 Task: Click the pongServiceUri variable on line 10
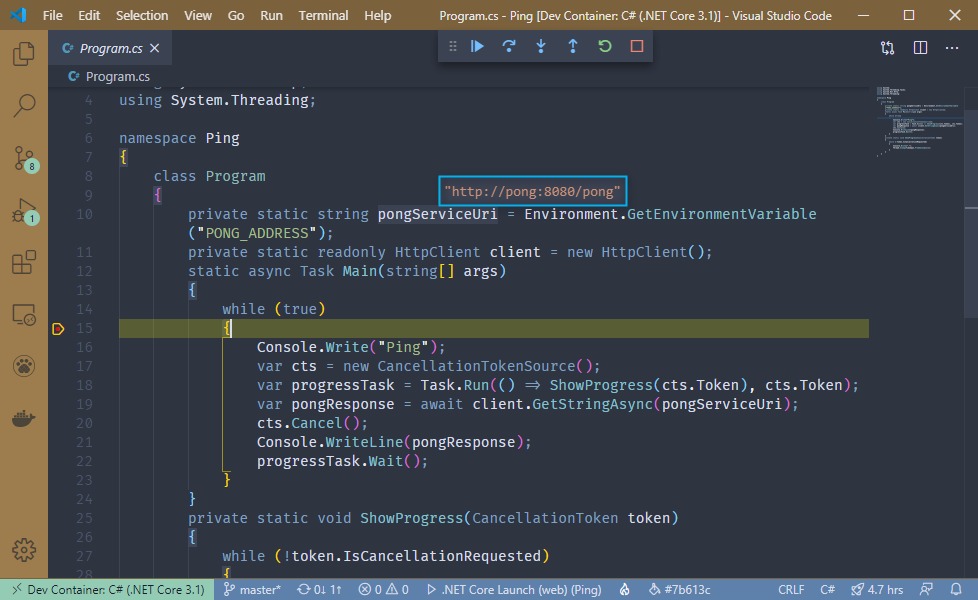437,215
